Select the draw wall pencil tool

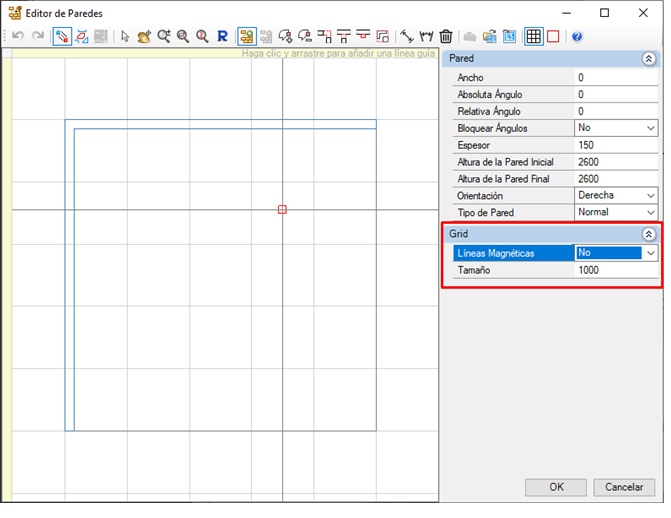point(62,36)
